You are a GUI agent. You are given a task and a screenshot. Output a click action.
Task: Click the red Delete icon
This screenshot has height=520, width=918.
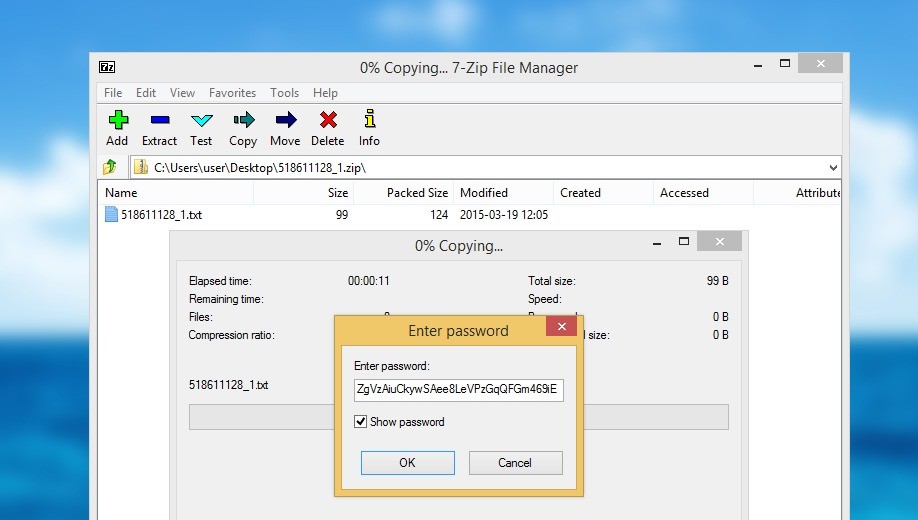click(x=328, y=120)
